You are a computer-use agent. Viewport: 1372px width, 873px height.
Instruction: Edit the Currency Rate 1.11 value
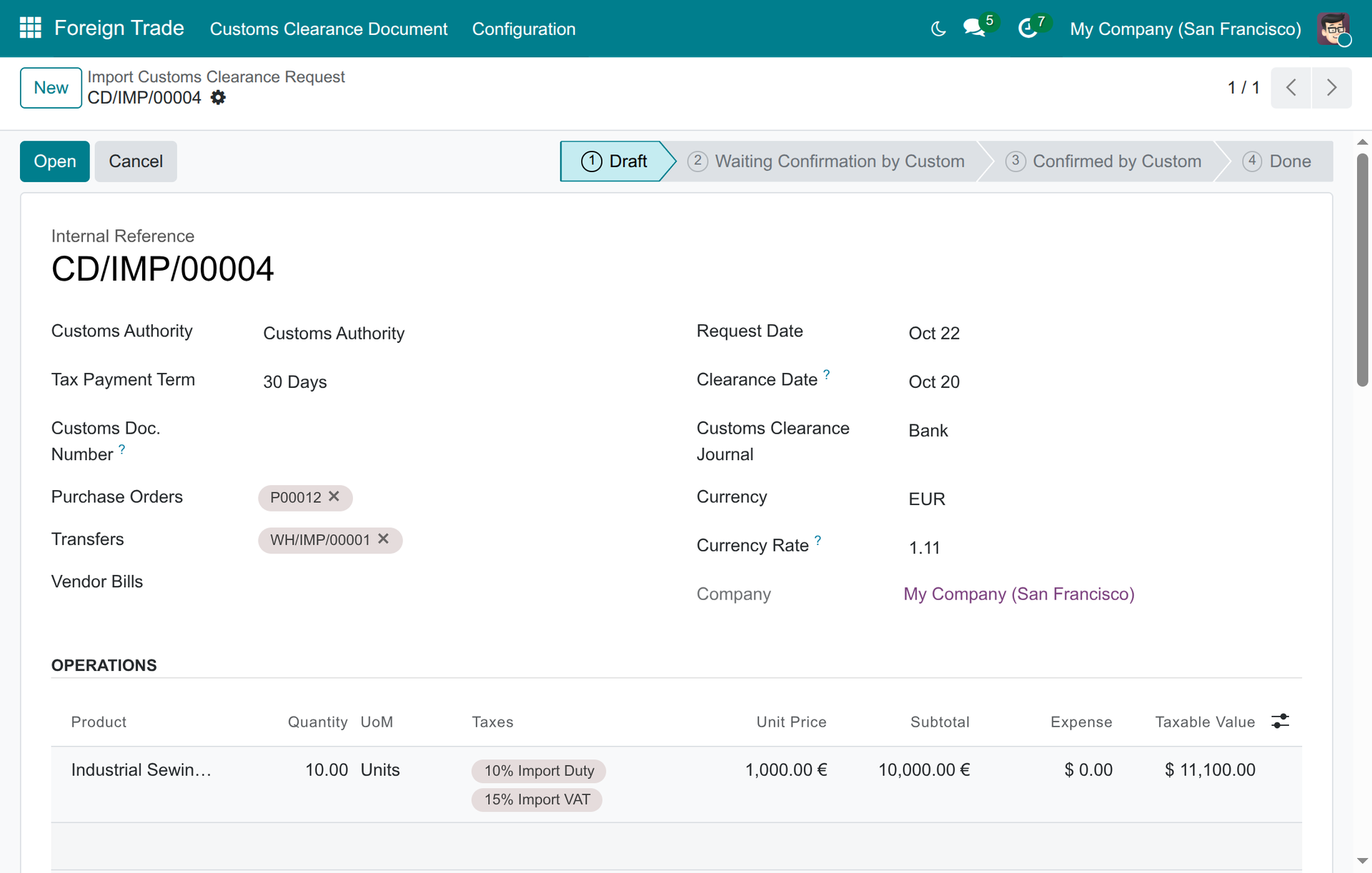point(1103,548)
